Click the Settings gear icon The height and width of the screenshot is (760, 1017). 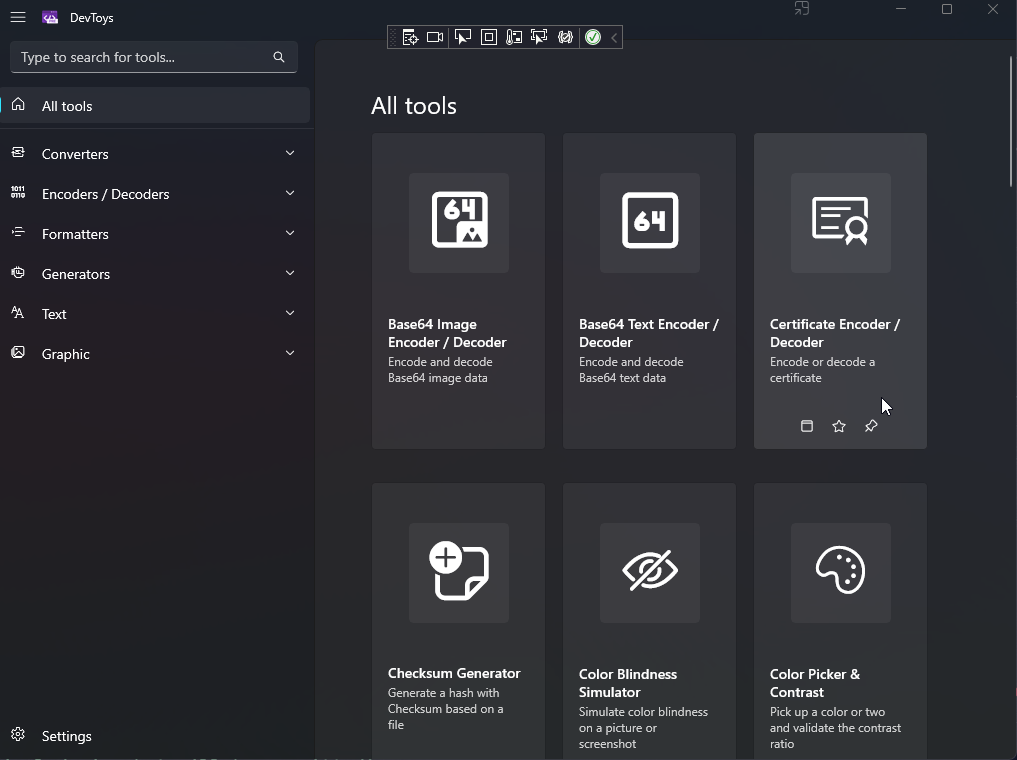pos(18,734)
